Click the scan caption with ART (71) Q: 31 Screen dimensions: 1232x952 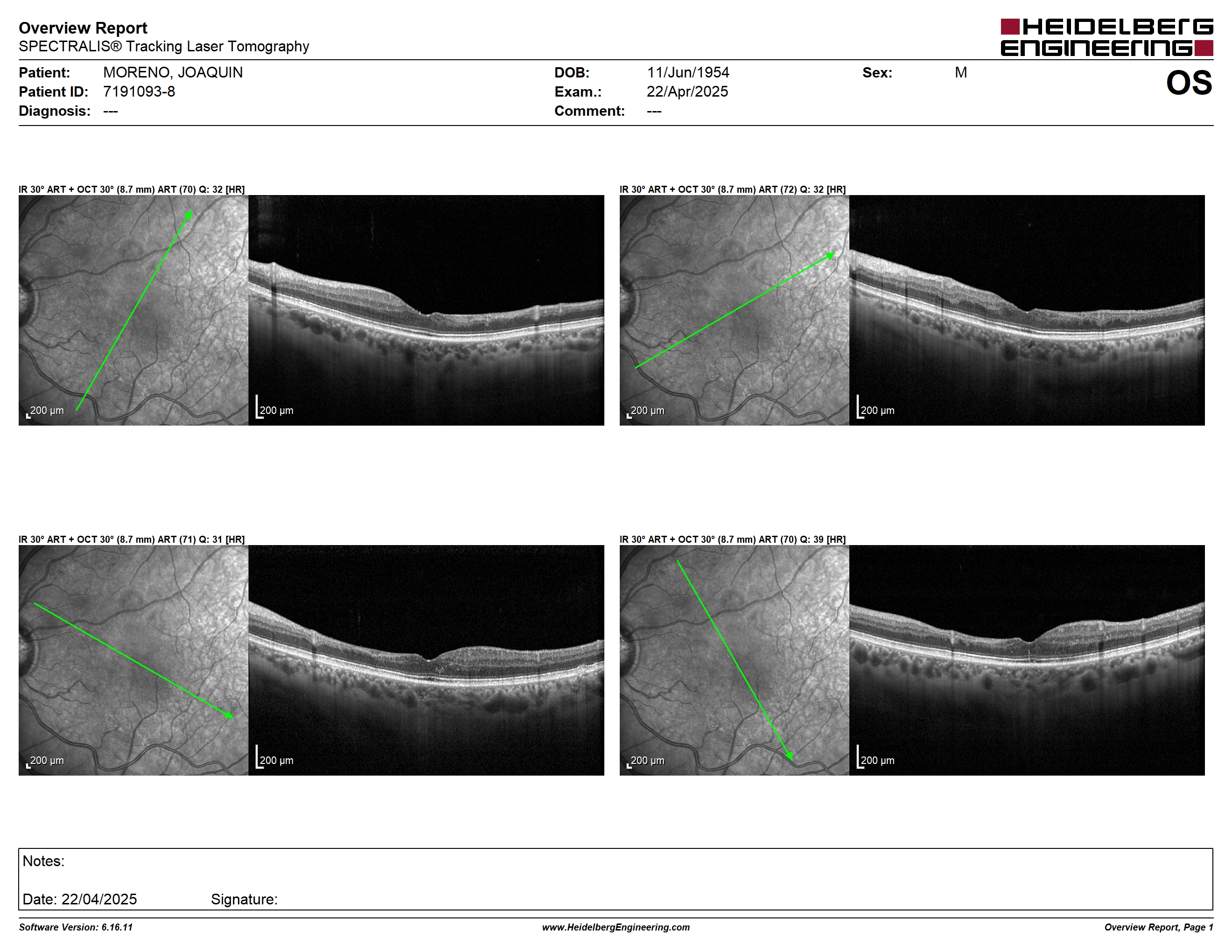[x=132, y=539]
